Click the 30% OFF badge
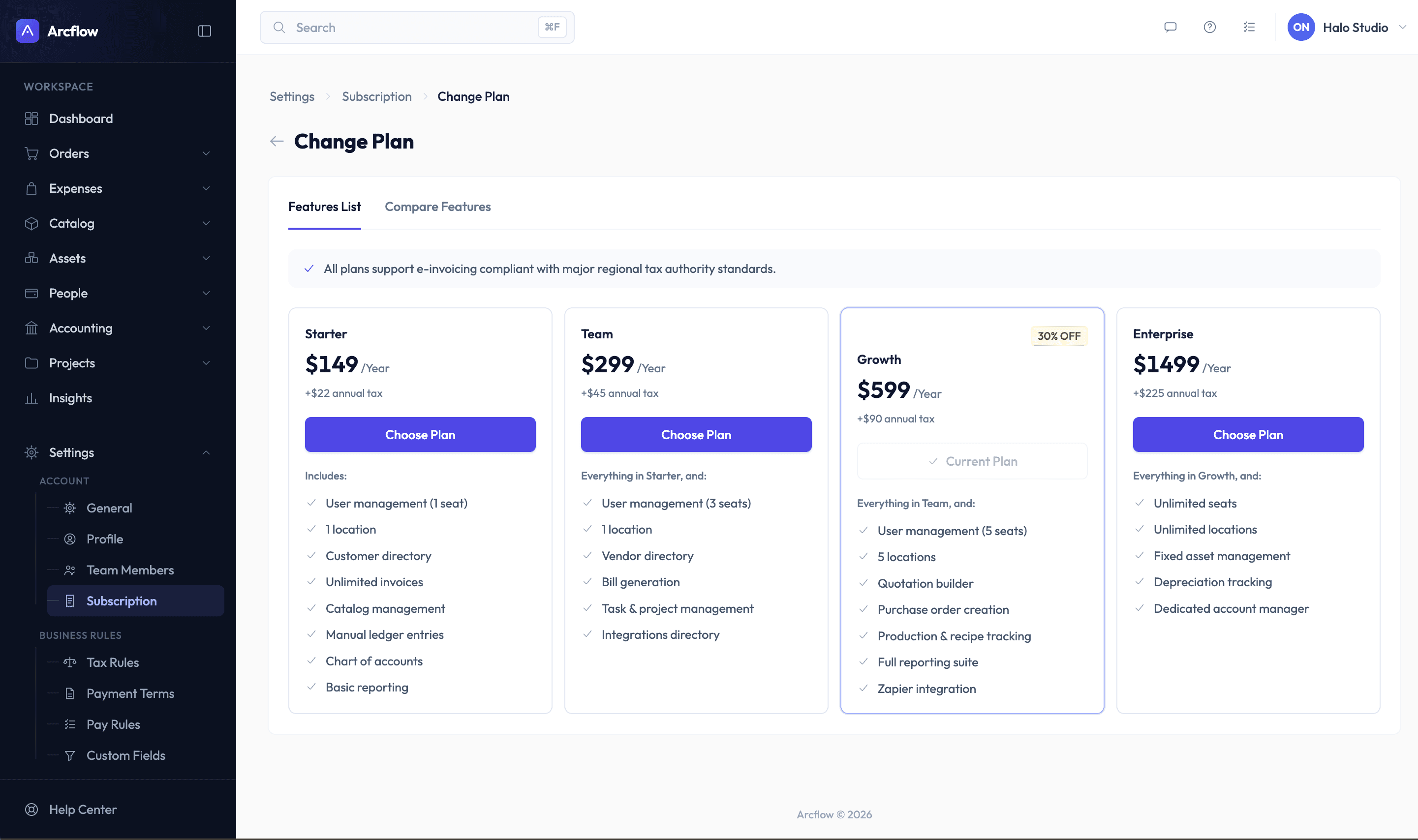 click(1059, 336)
